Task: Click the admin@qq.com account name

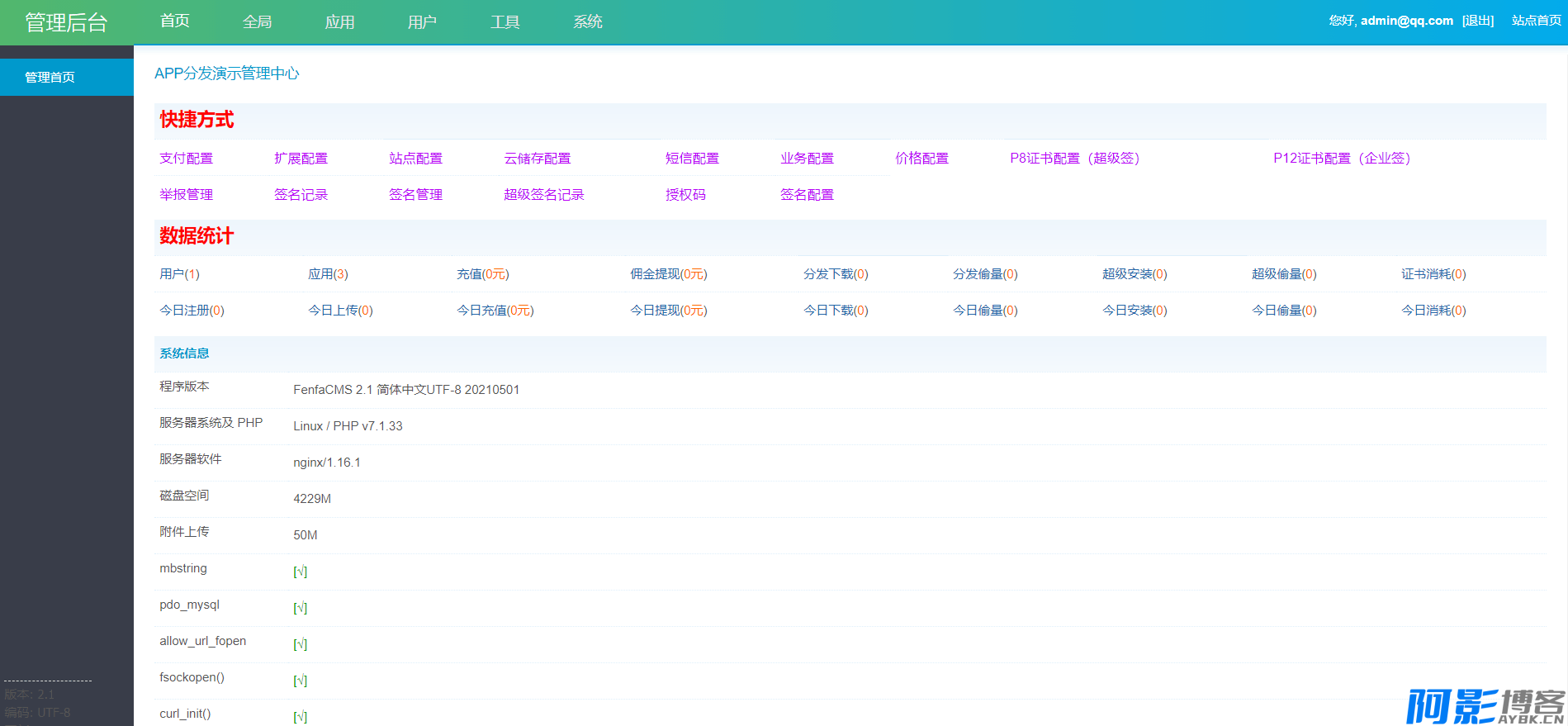Action: (x=1407, y=21)
